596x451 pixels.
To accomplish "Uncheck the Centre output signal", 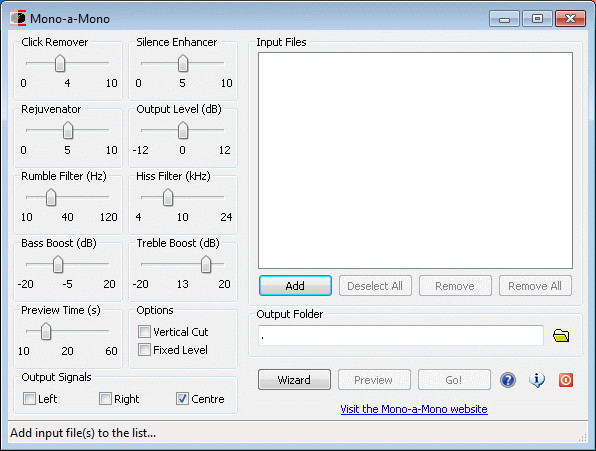I will coord(182,399).
